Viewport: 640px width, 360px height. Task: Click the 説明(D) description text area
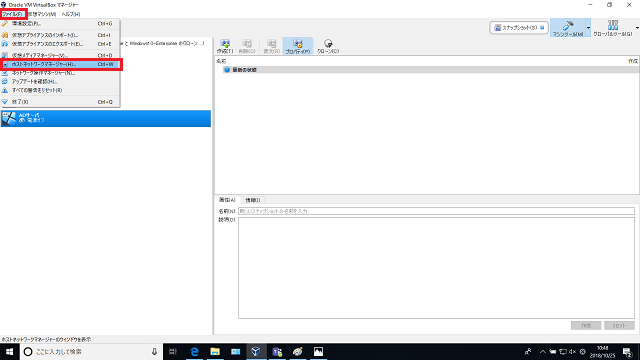coord(436,268)
